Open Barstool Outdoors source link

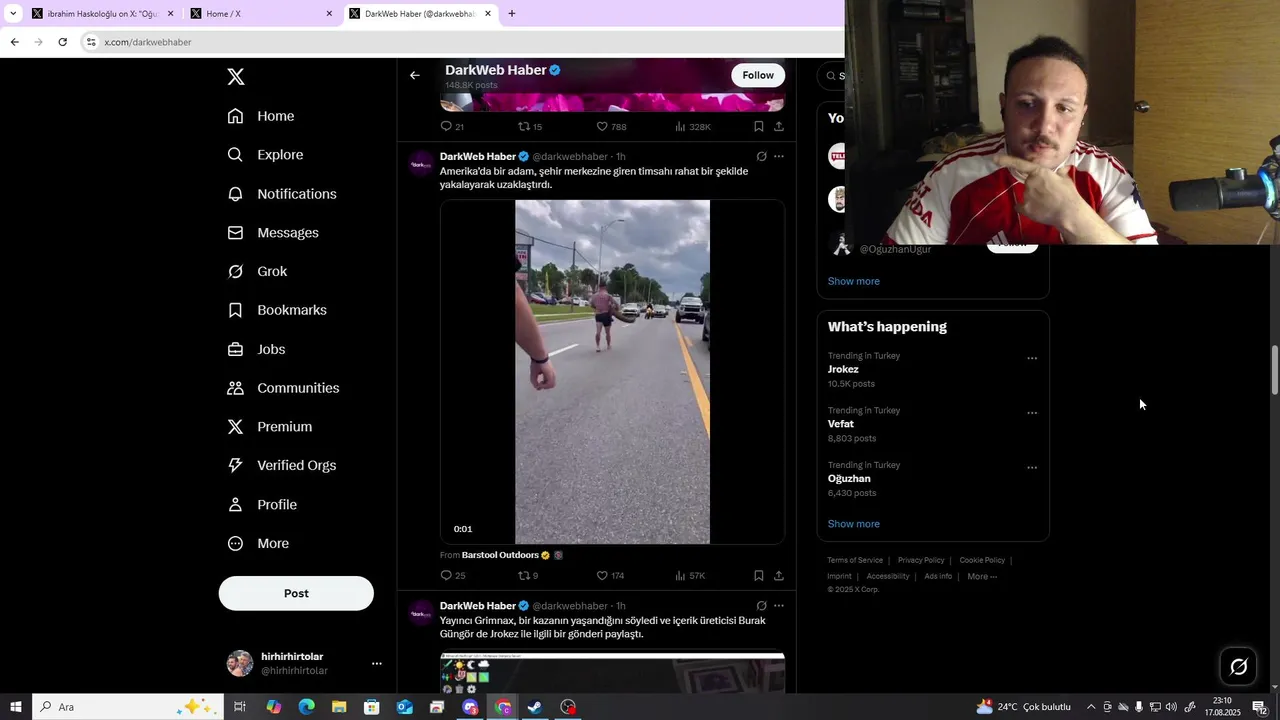coord(500,555)
